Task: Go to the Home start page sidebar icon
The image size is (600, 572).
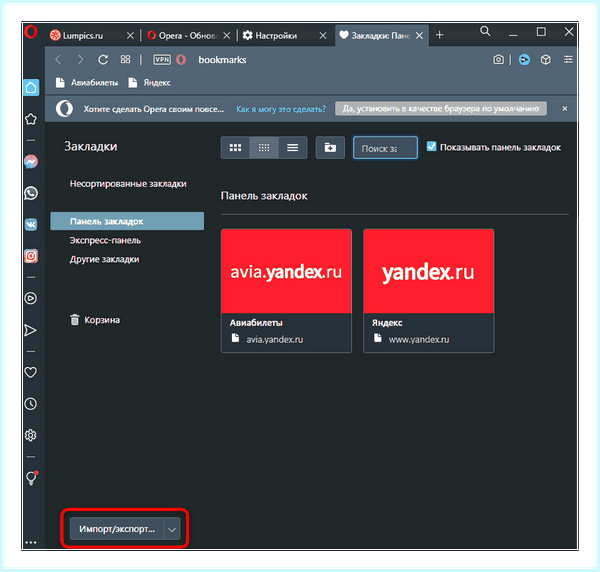Action: point(31,88)
